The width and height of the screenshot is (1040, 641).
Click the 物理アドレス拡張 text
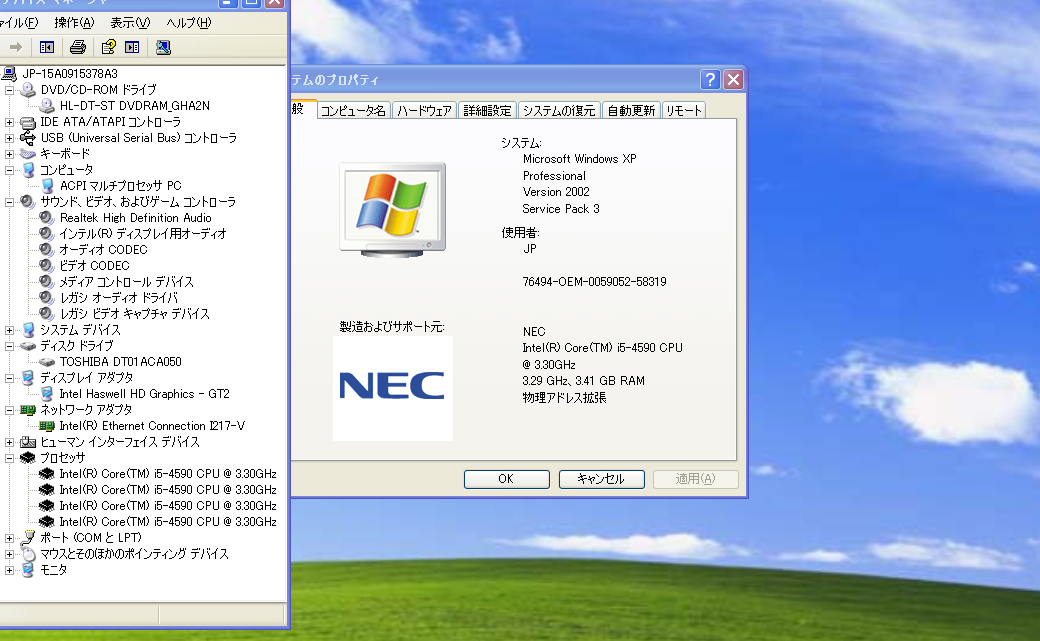coord(564,397)
